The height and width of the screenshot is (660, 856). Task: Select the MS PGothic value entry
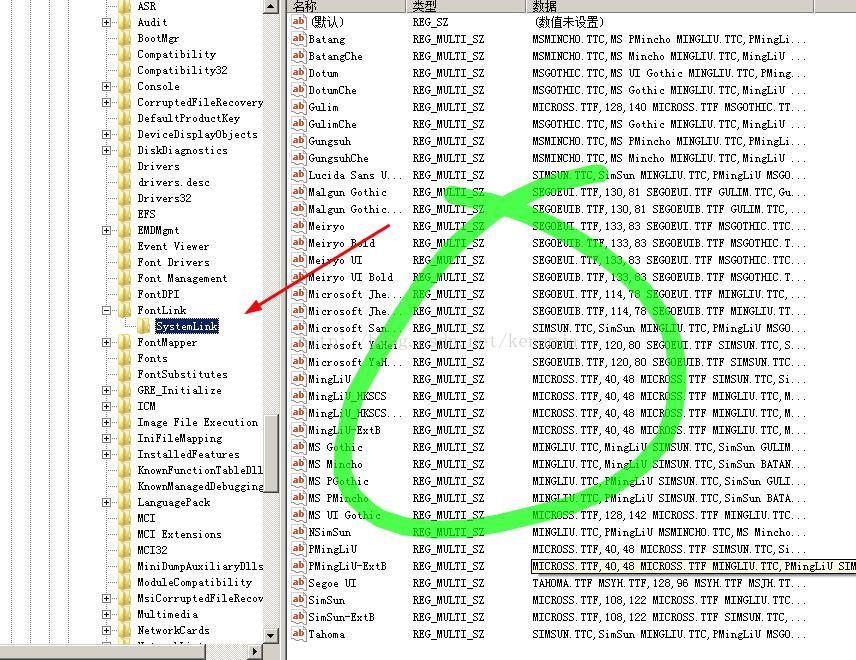tap(338, 481)
